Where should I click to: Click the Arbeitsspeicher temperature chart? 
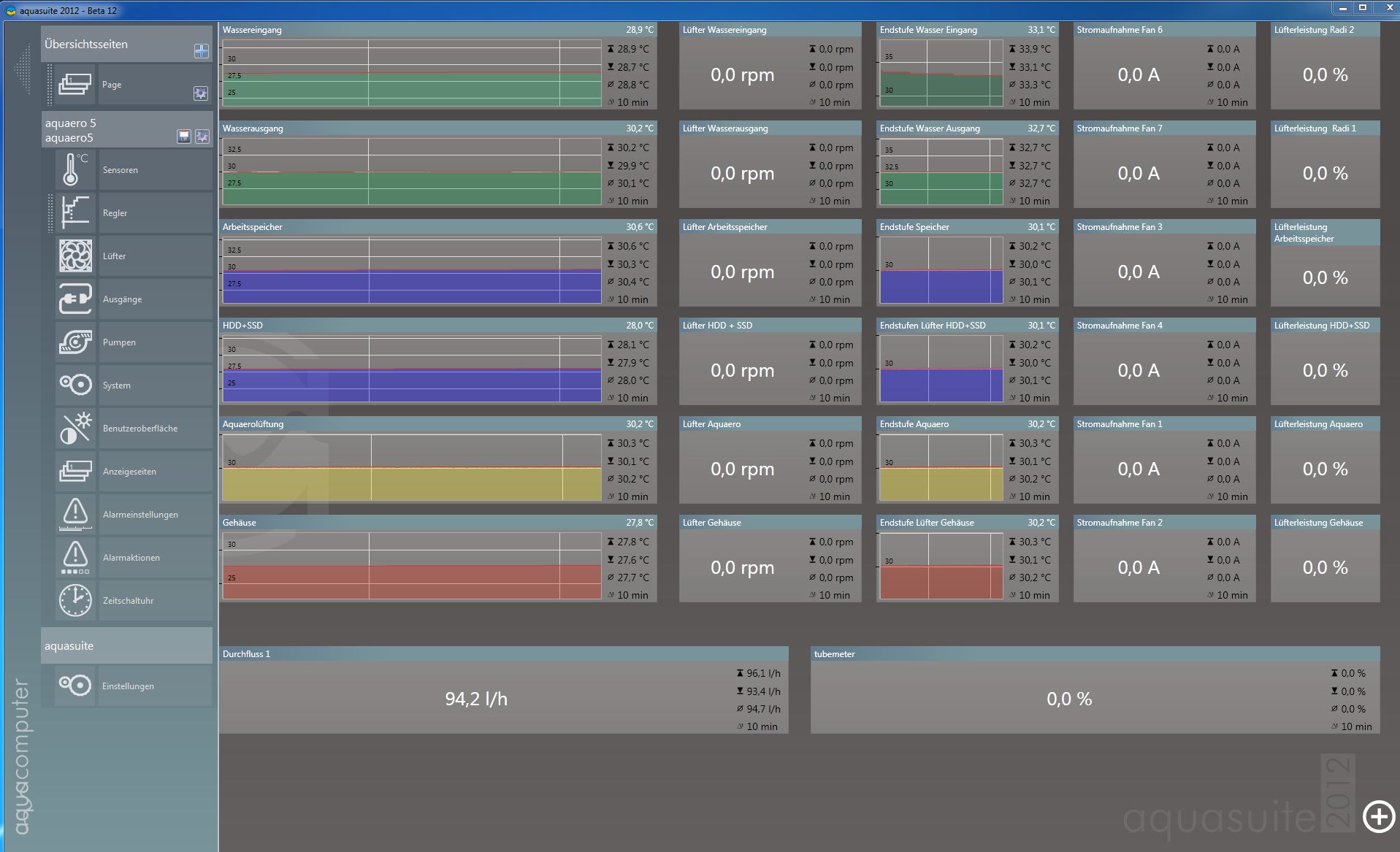point(412,270)
